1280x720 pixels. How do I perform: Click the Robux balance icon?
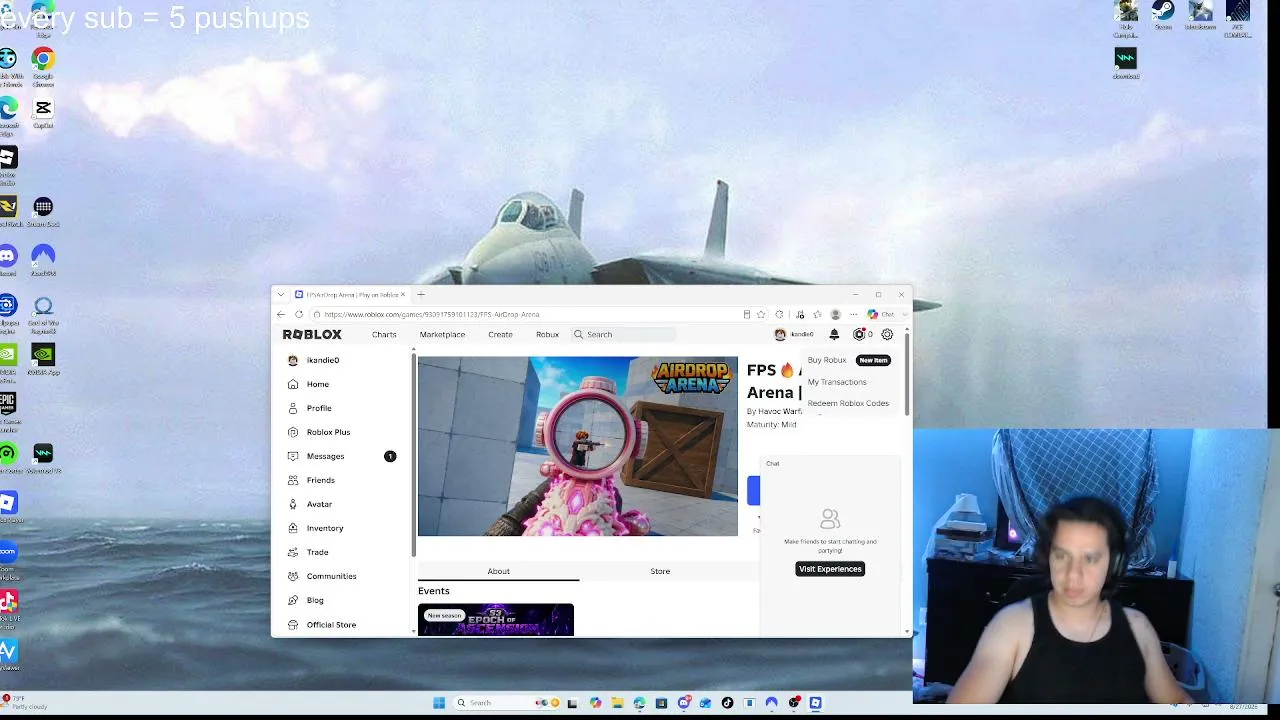pyautogui.click(x=859, y=334)
